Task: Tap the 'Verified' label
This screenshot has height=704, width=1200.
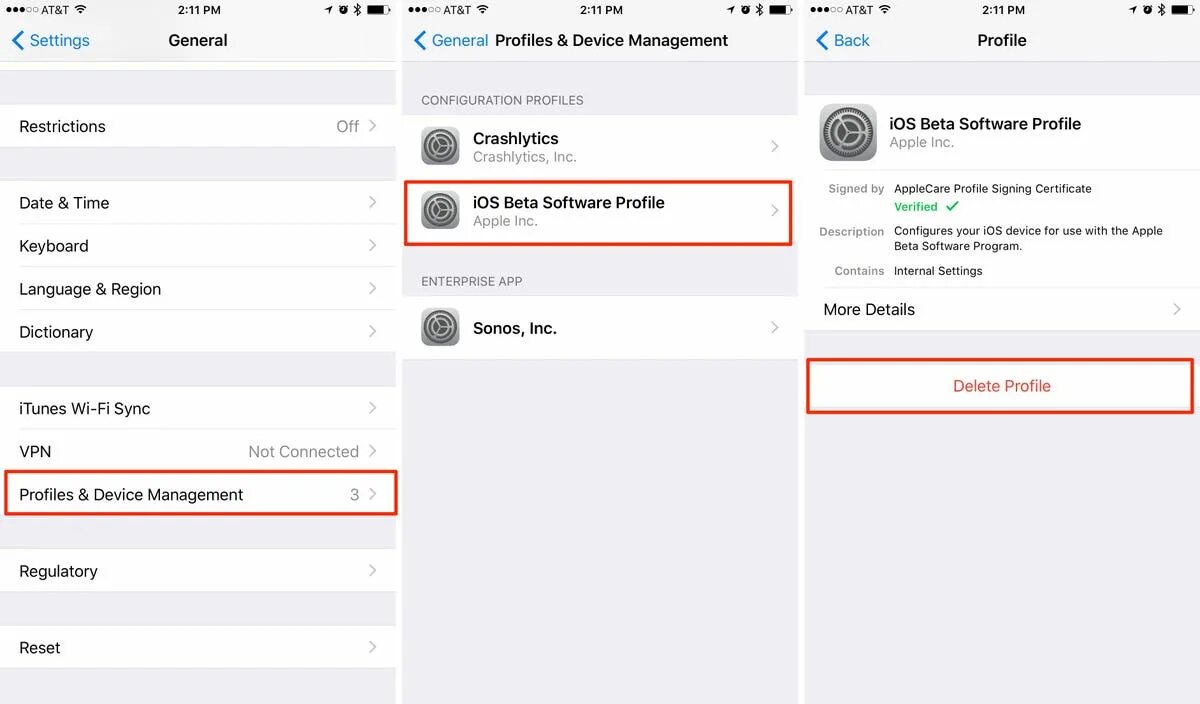Action: (916, 206)
